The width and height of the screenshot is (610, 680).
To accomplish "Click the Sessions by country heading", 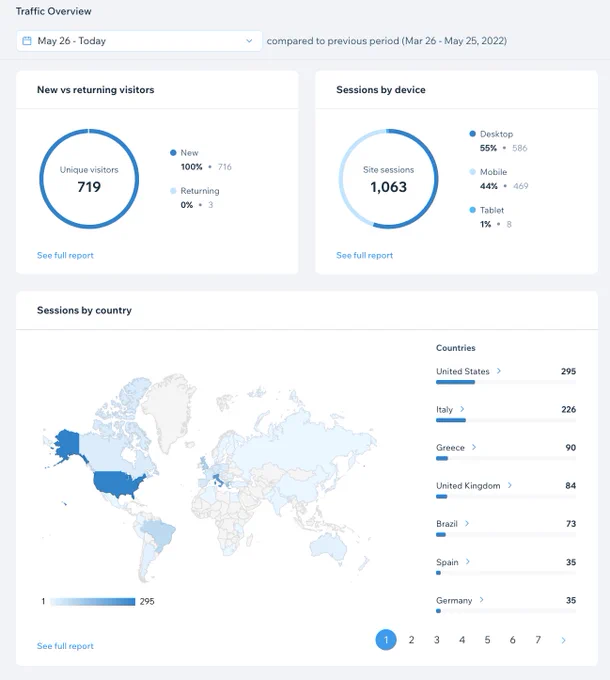I will (x=84, y=311).
